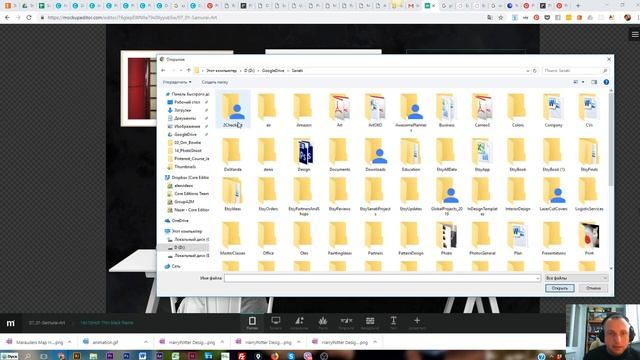This screenshot has width=640, height=360.
Task: Open the Company folder
Action: click(x=553, y=110)
